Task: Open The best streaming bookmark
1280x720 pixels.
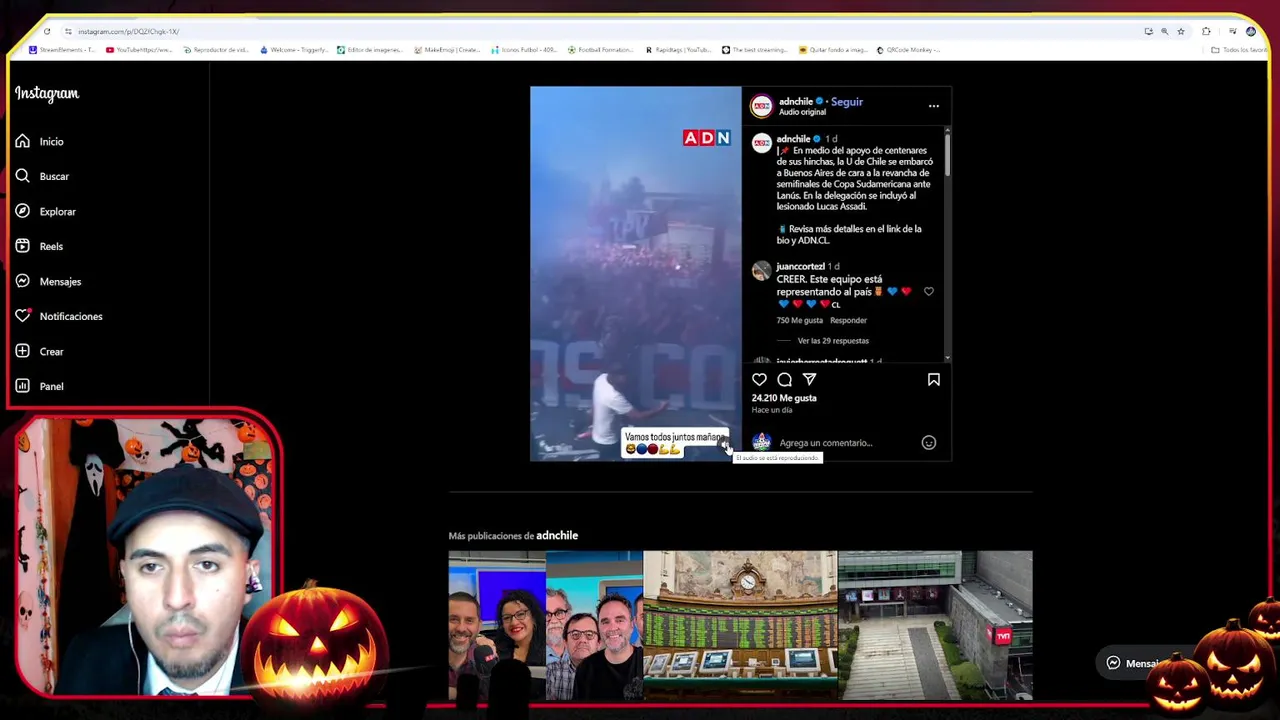Action: pos(756,50)
